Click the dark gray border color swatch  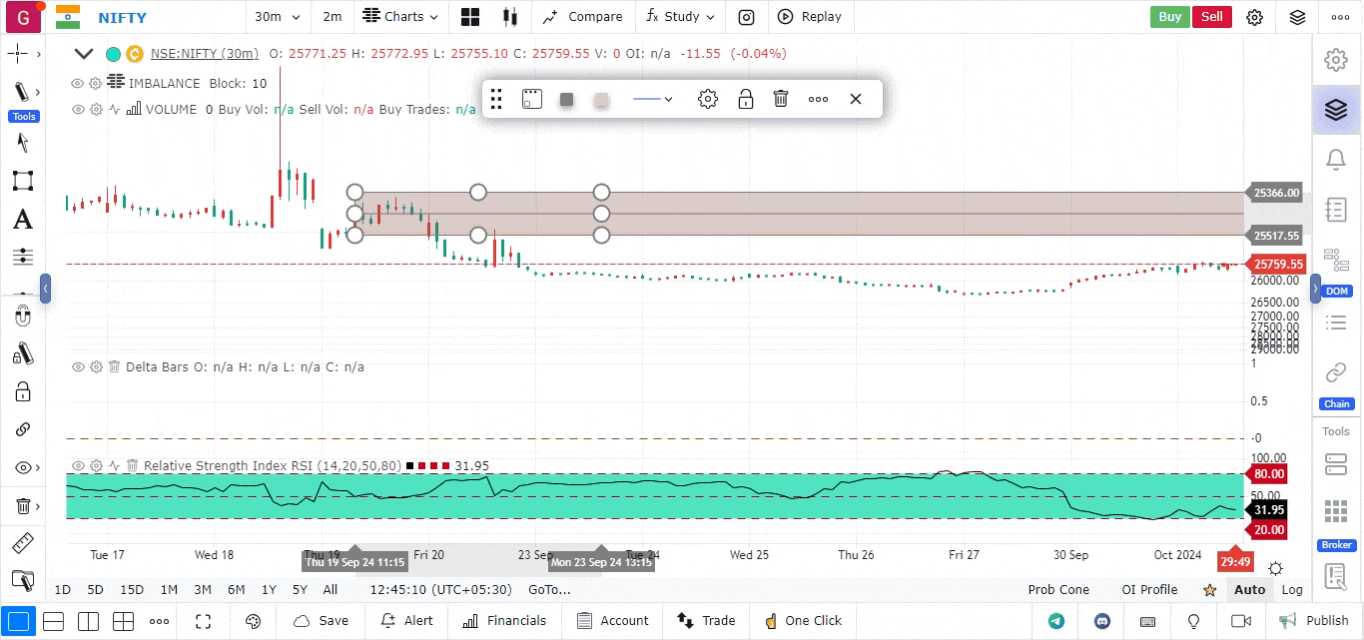(x=567, y=99)
